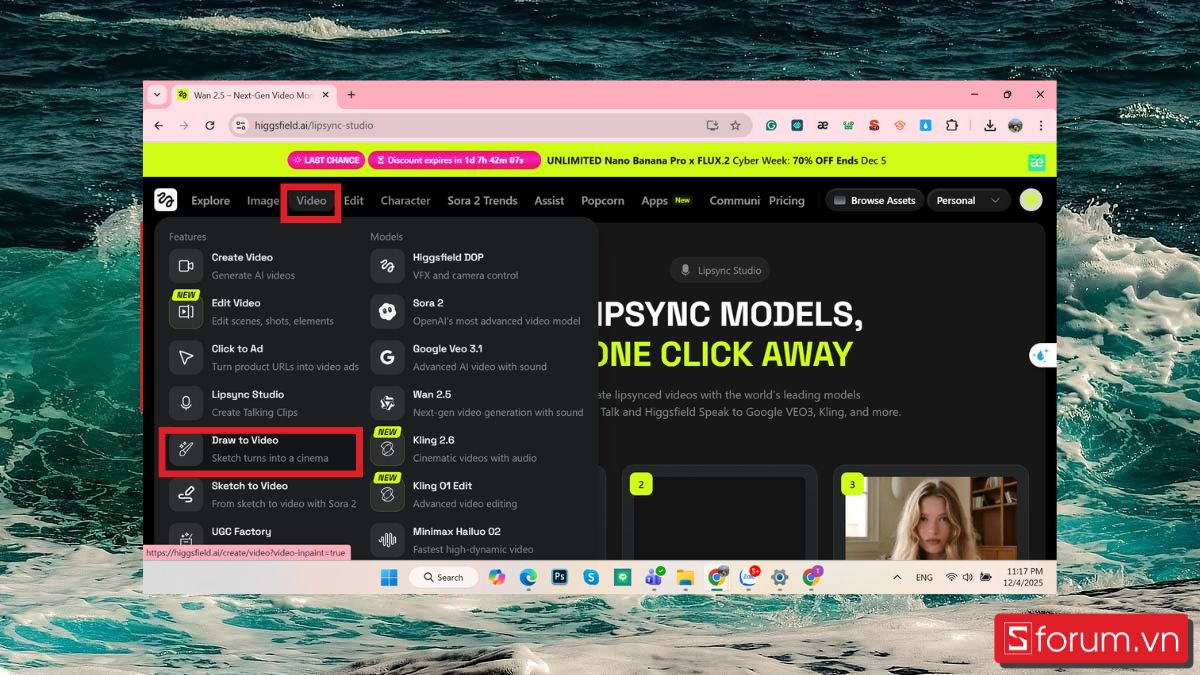
Task: Select the Click to Ad cursor icon
Action: [x=186, y=357]
